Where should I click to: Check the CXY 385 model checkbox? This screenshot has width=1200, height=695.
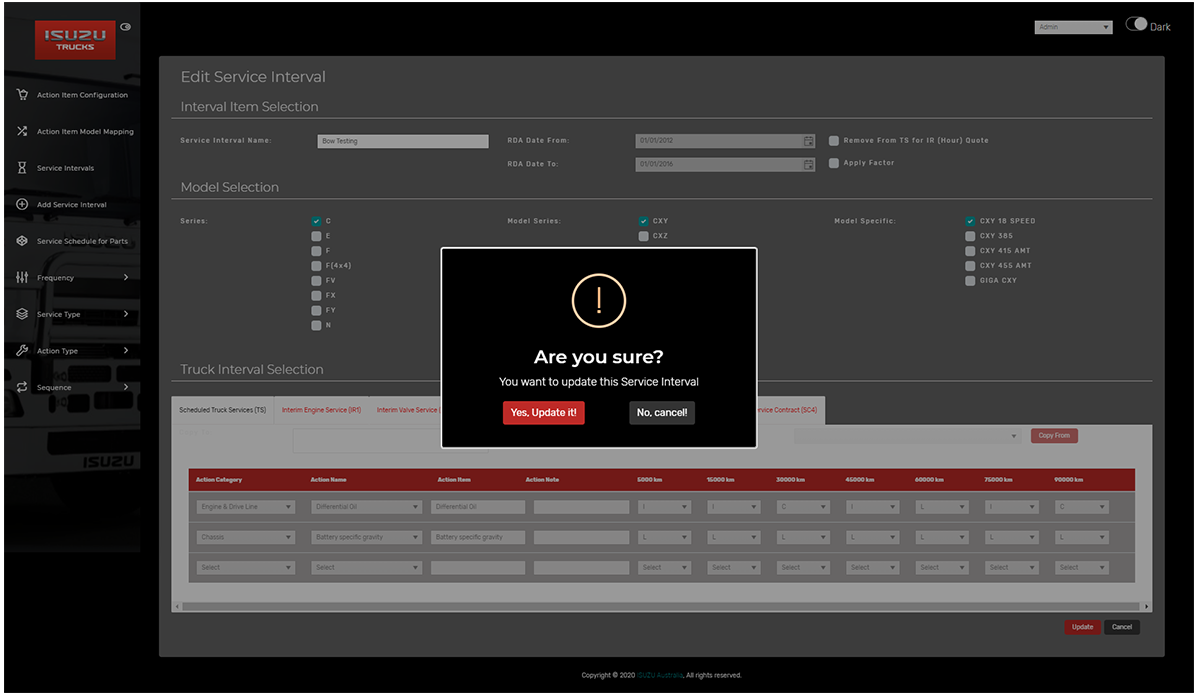[x=970, y=236]
